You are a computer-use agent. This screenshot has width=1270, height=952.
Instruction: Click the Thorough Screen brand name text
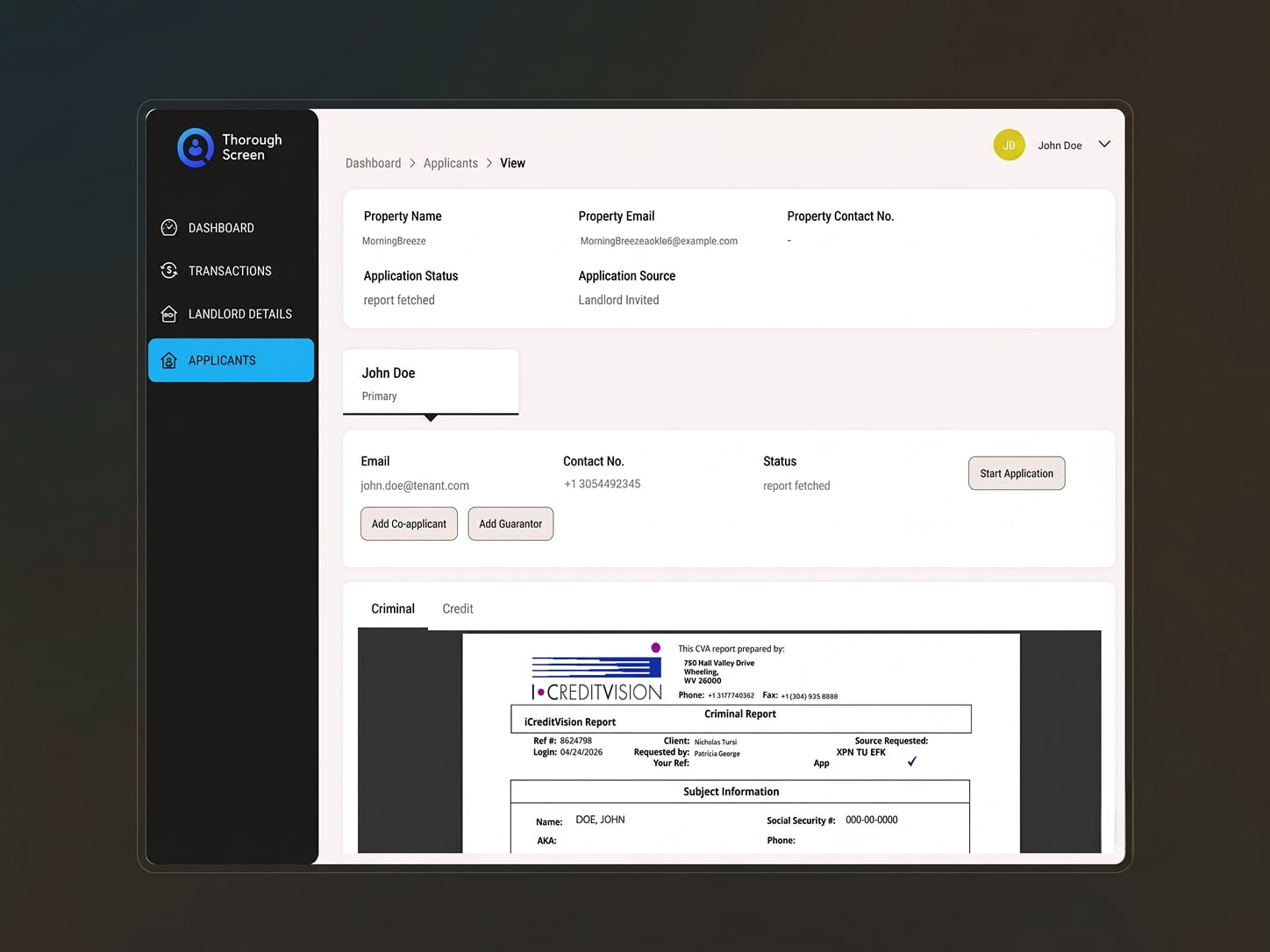coord(252,147)
